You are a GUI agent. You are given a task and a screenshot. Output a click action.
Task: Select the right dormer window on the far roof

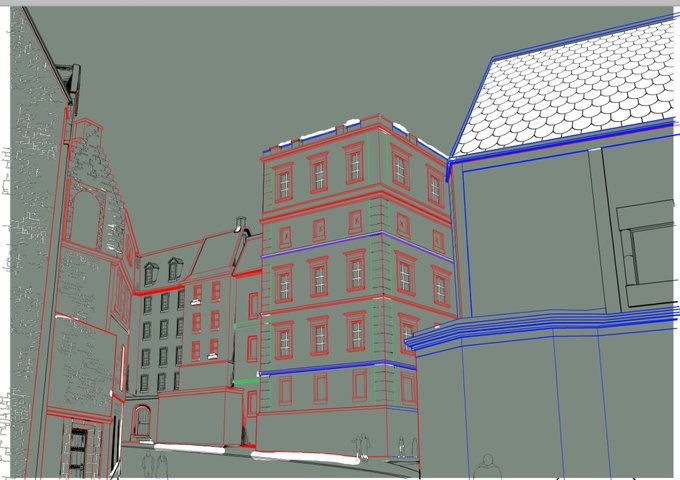point(175,269)
